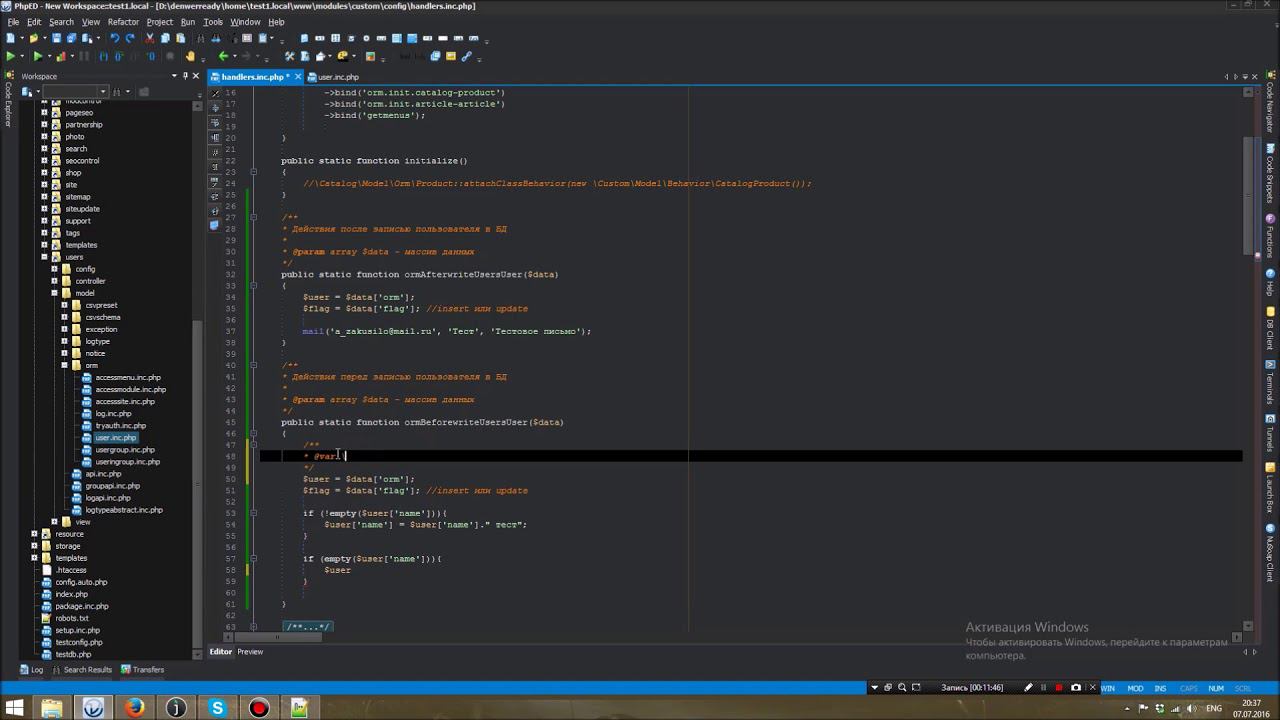This screenshot has width=1280, height=720.
Task: Click the Cut scissors icon
Action: [150, 38]
